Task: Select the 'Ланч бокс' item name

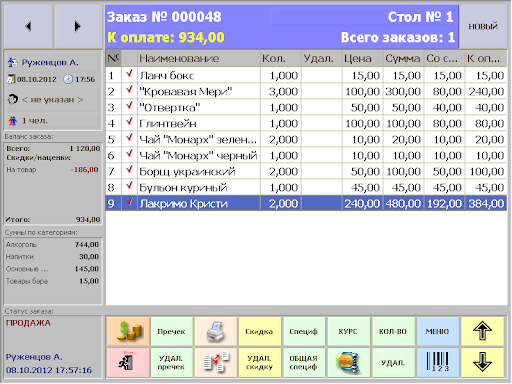Action: coord(167,76)
